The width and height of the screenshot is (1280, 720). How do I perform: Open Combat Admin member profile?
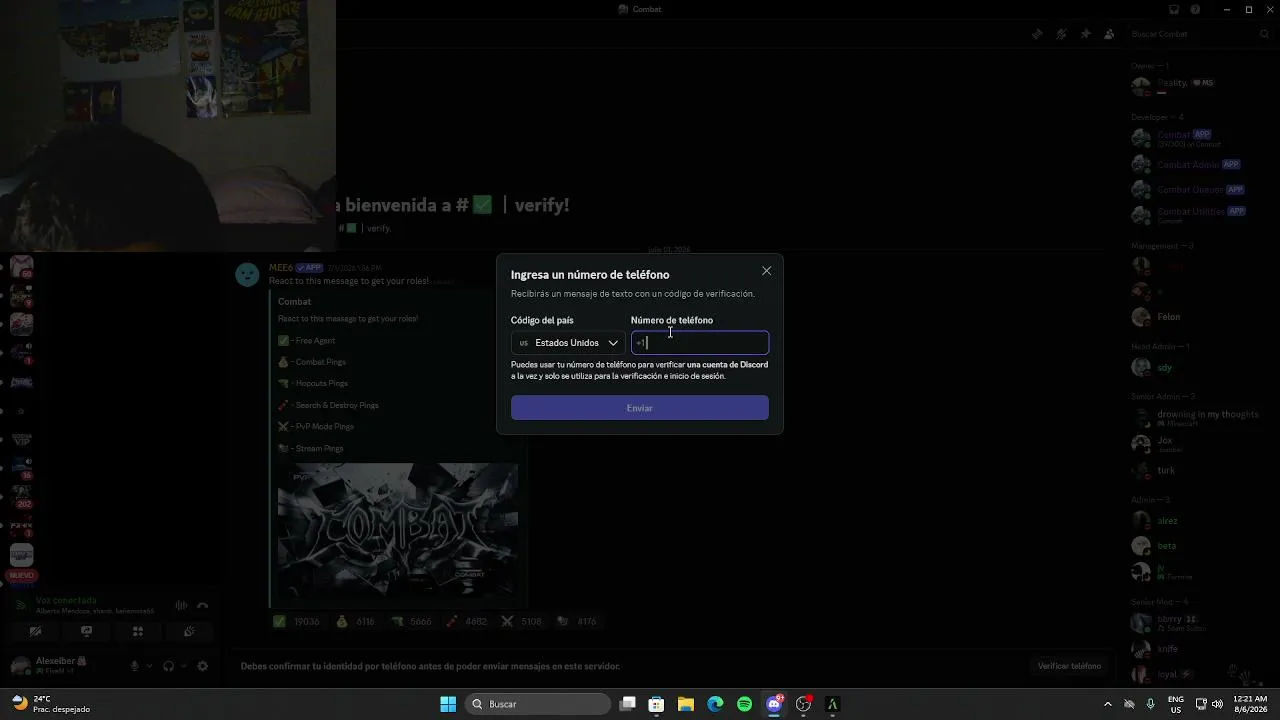(x=1188, y=164)
